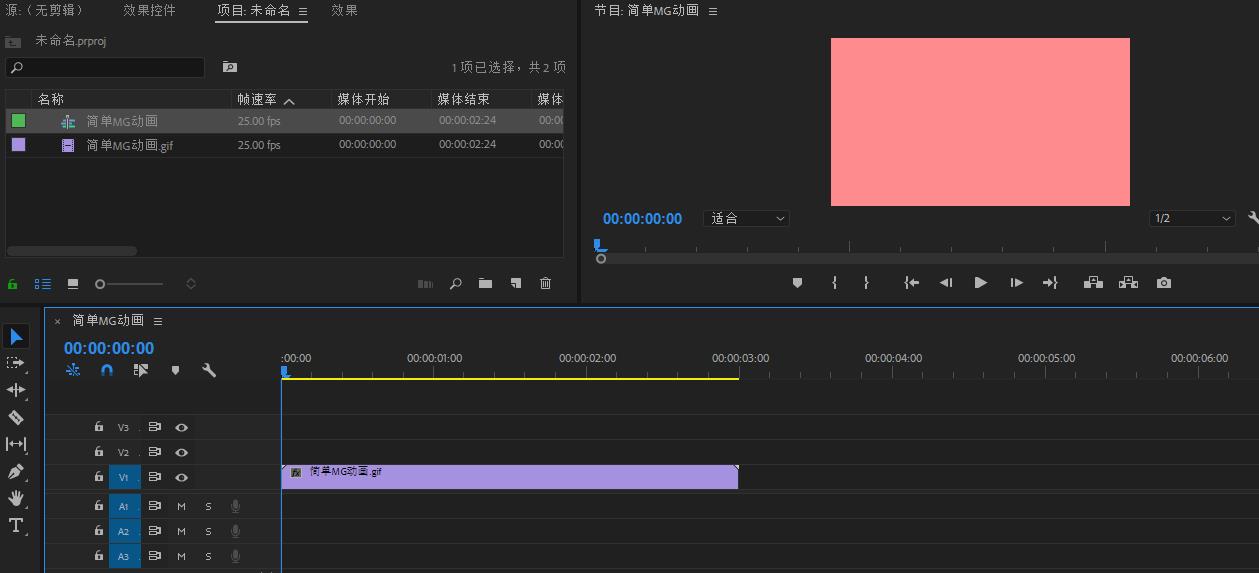Open playback resolution '1/2' dropdown
This screenshot has width=1259, height=573.
1191,218
